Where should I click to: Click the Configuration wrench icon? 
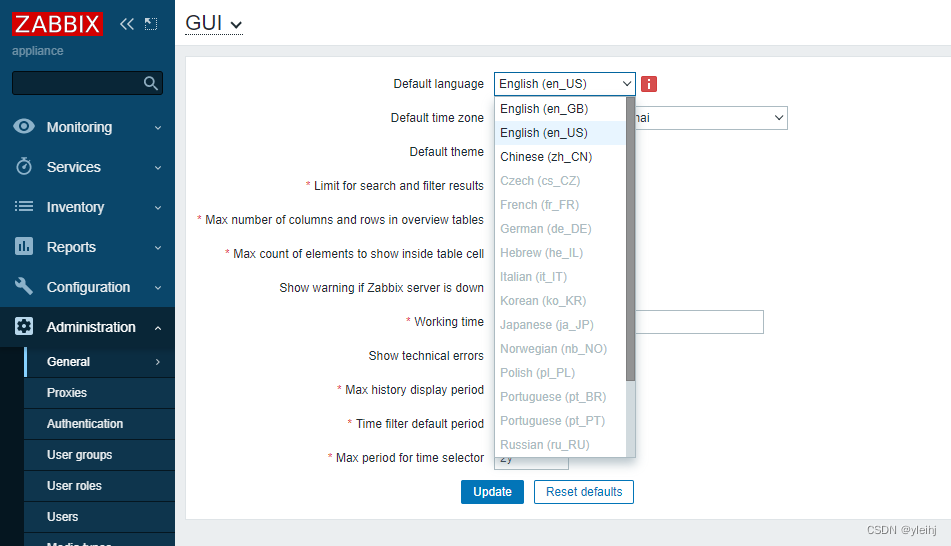[x=24, y=287]
